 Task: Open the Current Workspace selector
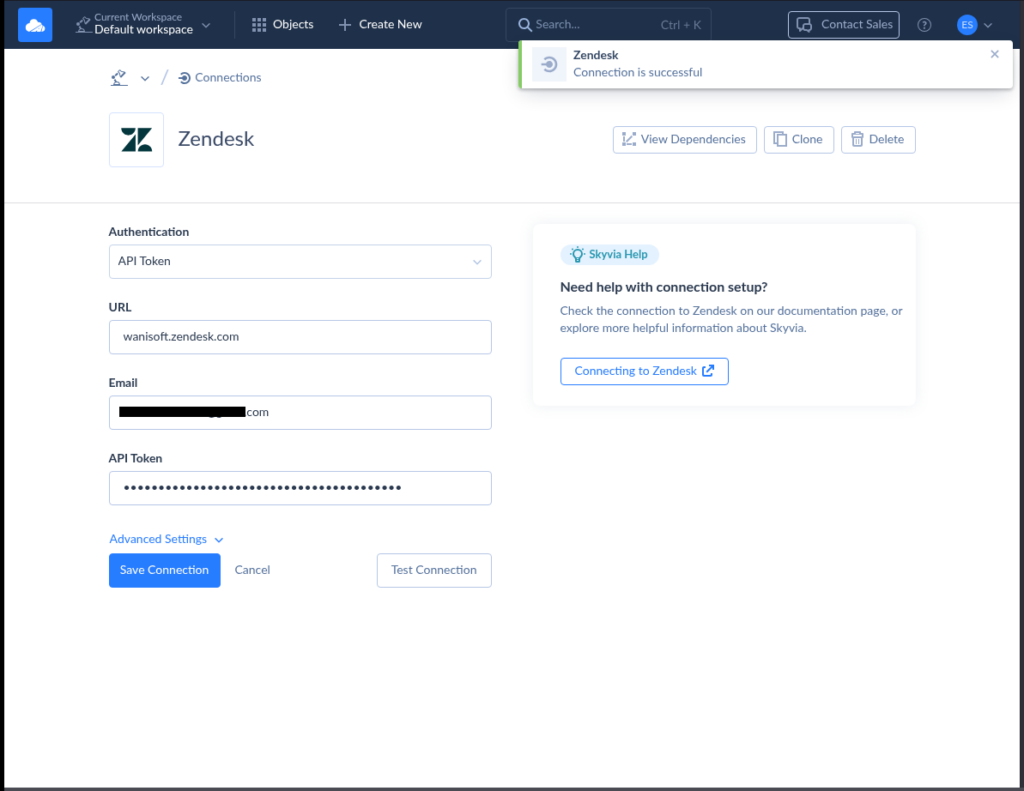(x=144, y=24)
